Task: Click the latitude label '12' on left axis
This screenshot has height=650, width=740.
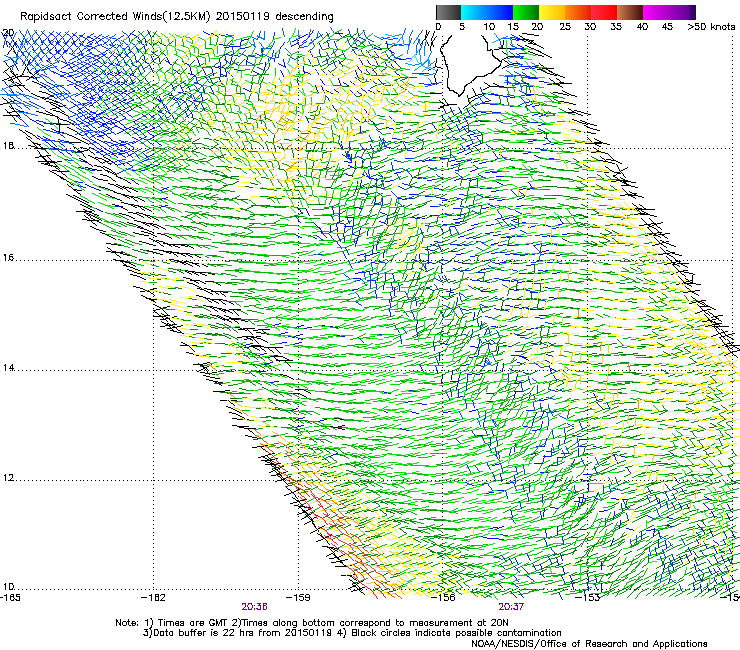Action: click(x=8, y=478)
